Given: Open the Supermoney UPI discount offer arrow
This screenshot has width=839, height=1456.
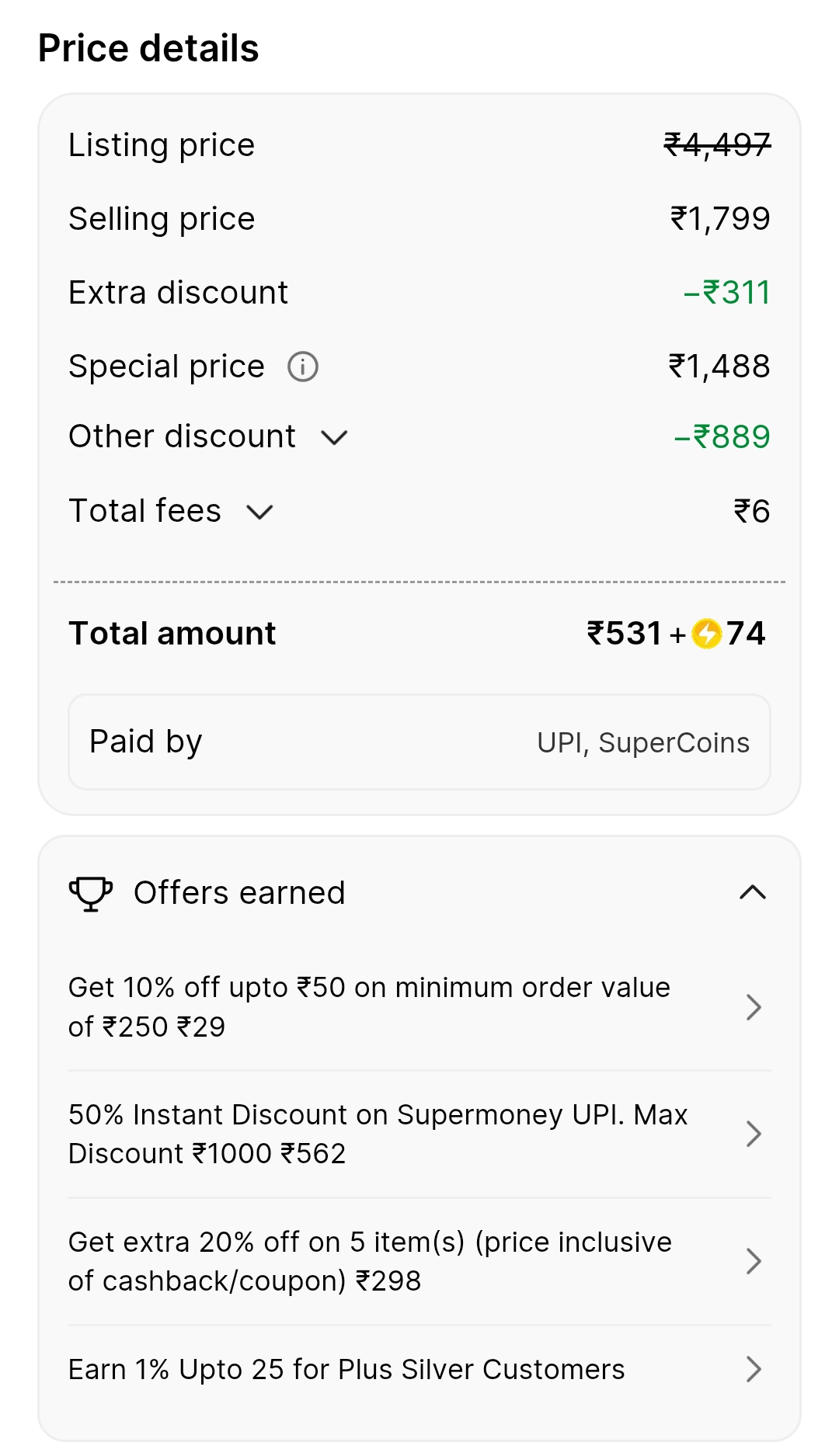Looking at the screenshot, I should 753,1134.
